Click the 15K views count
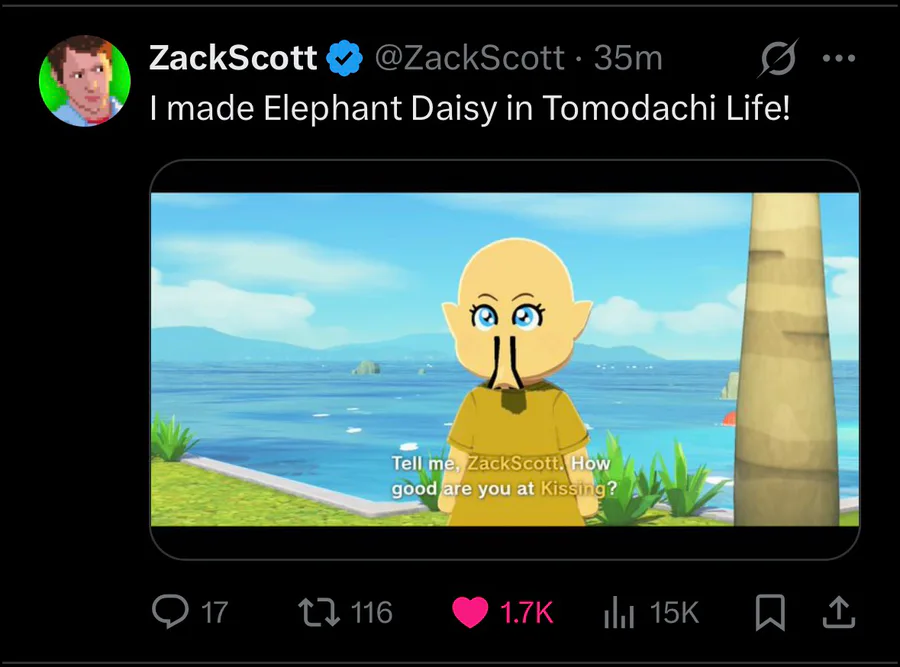Screen dimensions: 900x667 click(675, 612)
